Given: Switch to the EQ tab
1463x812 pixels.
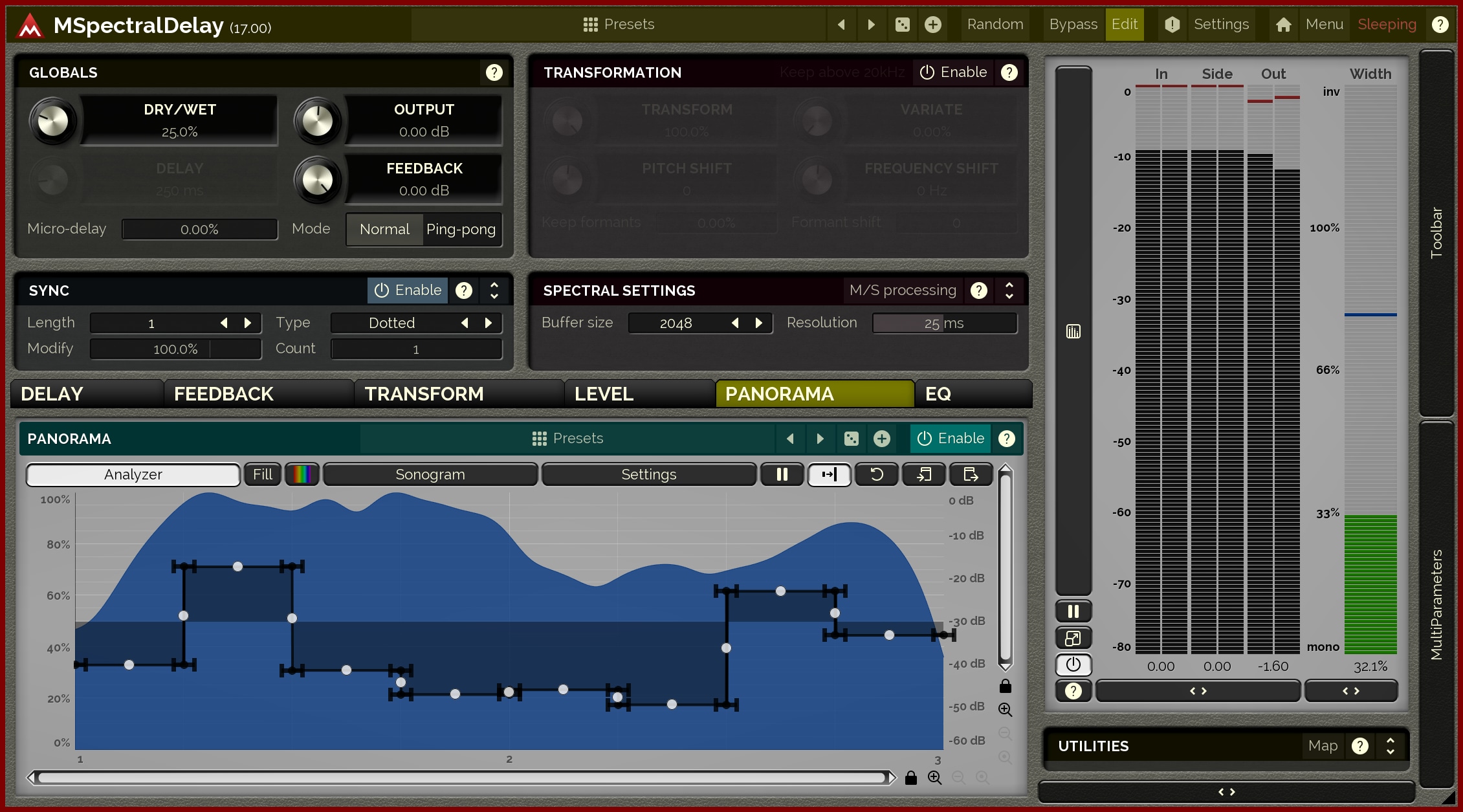Looking at the screenshot, I should (x=938, y=393).
